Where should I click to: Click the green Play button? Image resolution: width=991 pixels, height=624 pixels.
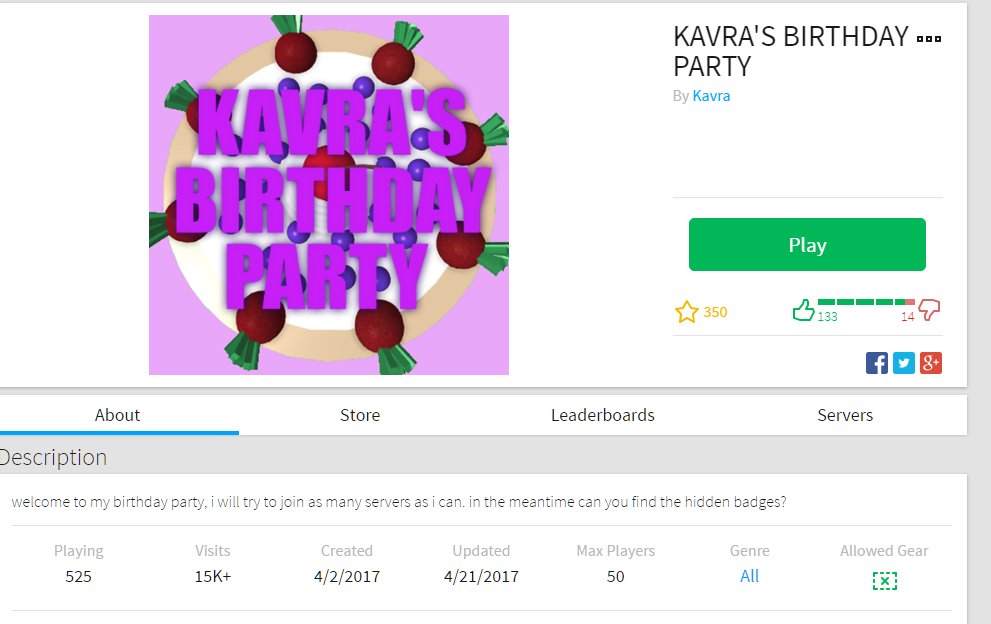click(x=807, y=245)
